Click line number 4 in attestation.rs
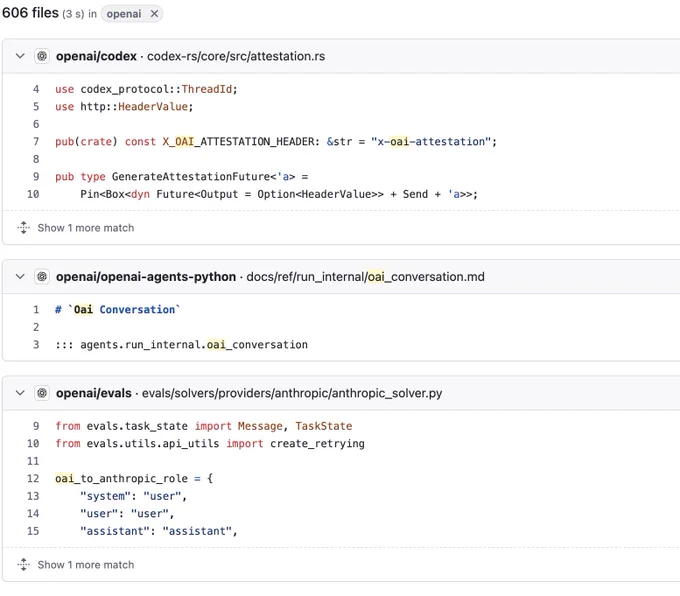 [x=36, y=89]
